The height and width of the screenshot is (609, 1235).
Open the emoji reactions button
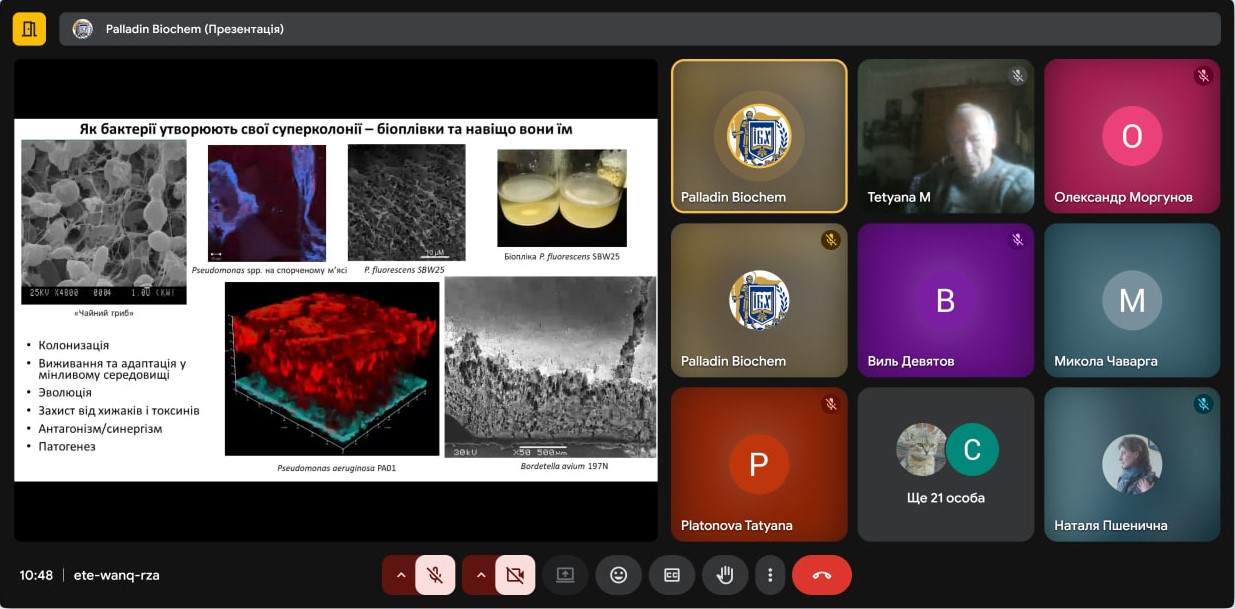point(618,575)
